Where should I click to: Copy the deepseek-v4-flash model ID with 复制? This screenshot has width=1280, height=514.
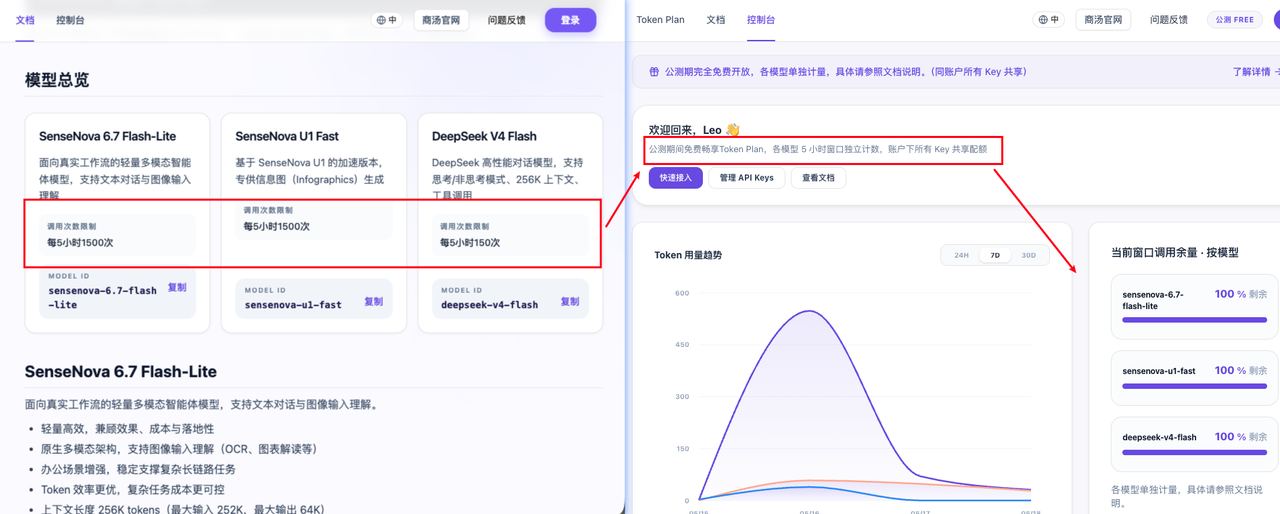(x=570, y=301)
